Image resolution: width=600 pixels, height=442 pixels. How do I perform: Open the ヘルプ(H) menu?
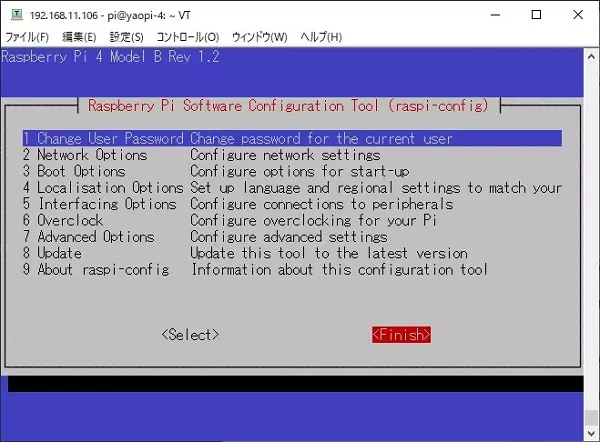(321, 37)
